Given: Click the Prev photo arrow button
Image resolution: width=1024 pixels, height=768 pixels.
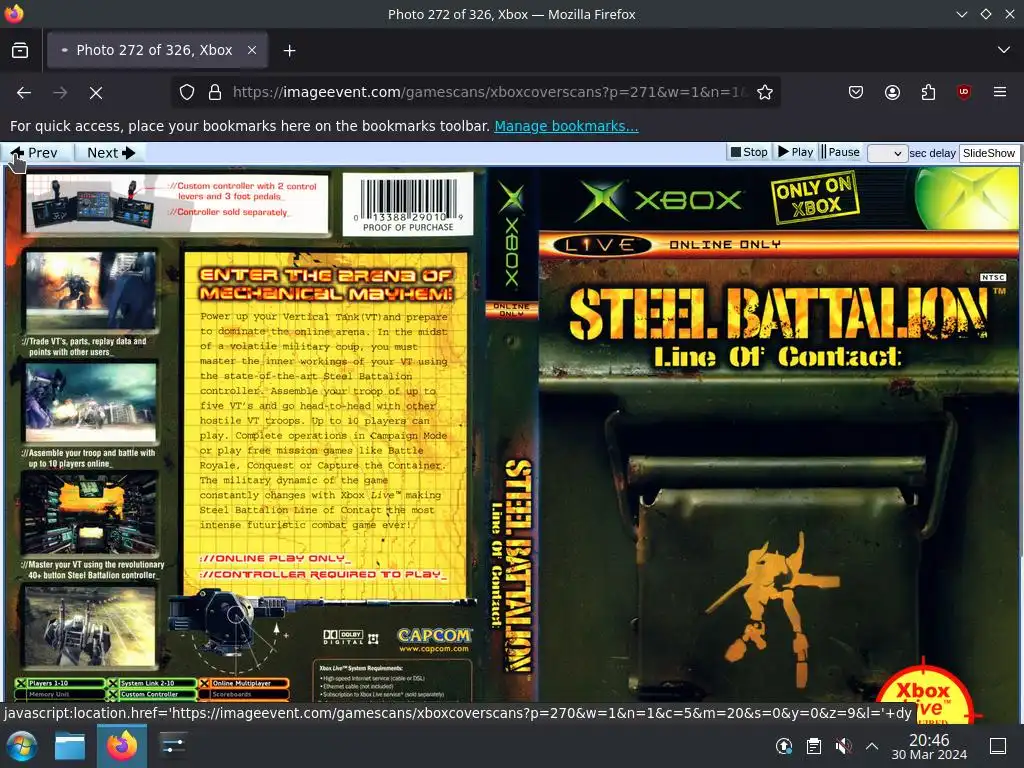Looking at the screenshot, I should coord(34,153).
